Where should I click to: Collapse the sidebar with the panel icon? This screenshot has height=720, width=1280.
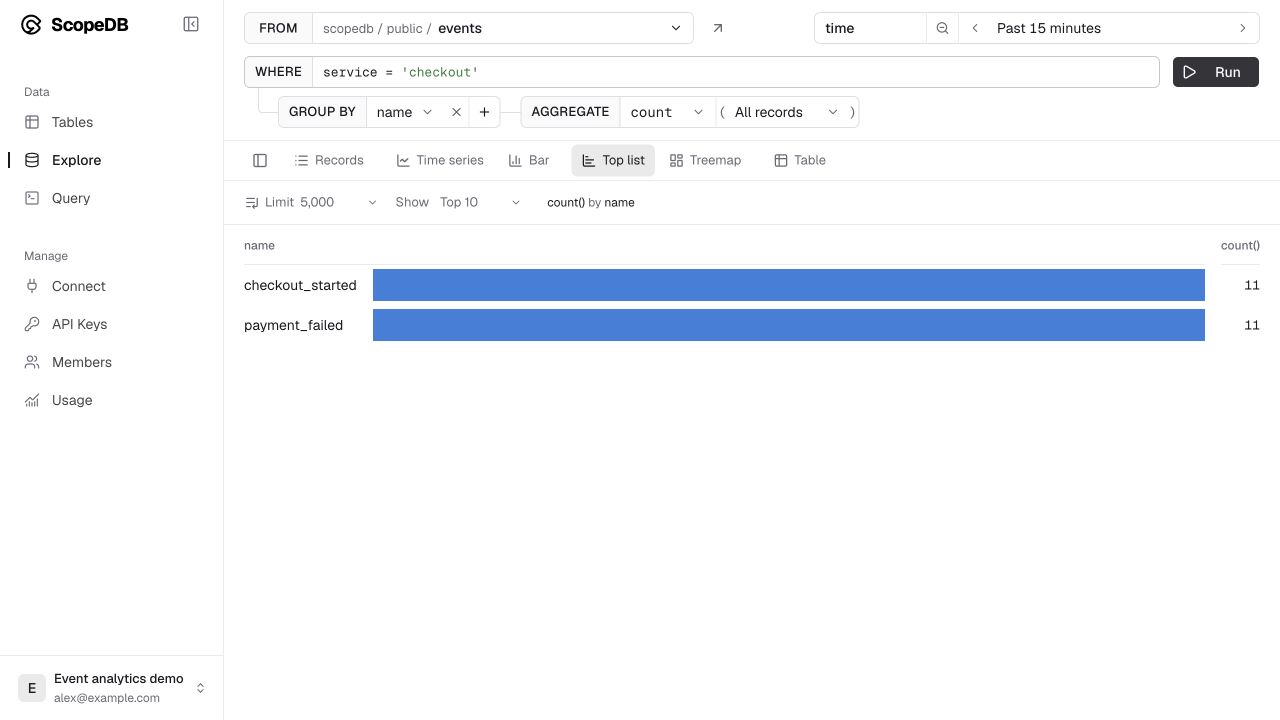coord(191,24)
